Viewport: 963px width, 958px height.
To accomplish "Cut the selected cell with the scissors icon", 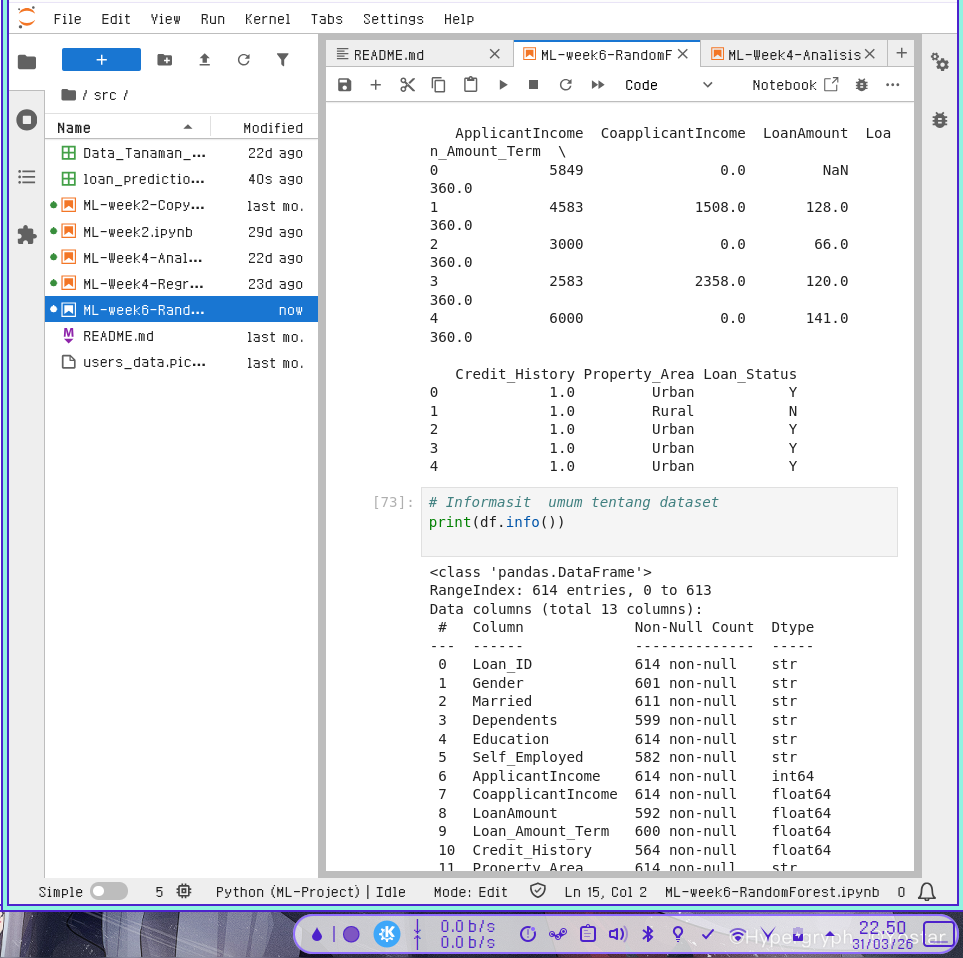I will click(407, 85).
